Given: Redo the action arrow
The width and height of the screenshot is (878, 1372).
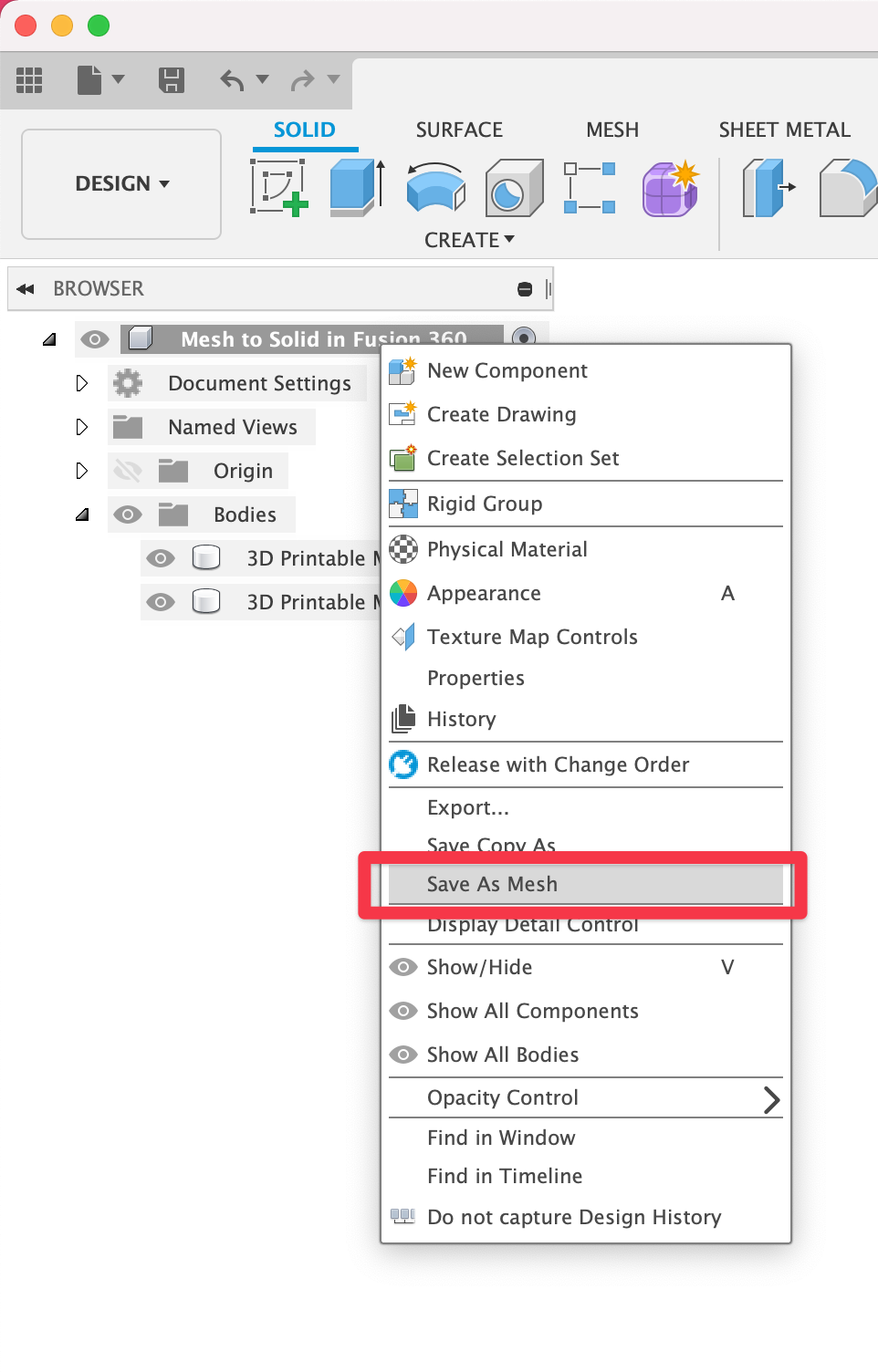Looking at the screenshot, I should coord(302,80).
